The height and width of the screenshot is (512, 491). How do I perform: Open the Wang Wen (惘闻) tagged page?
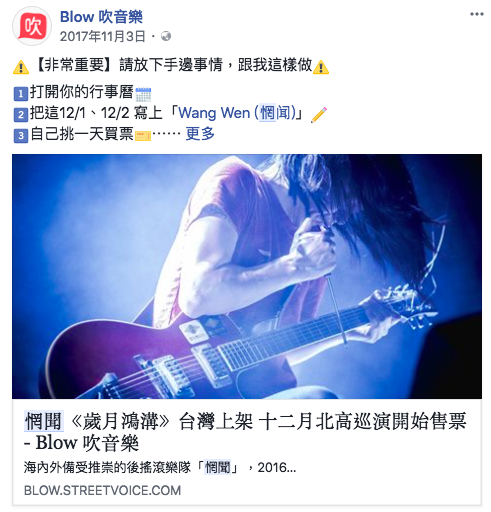237,113
